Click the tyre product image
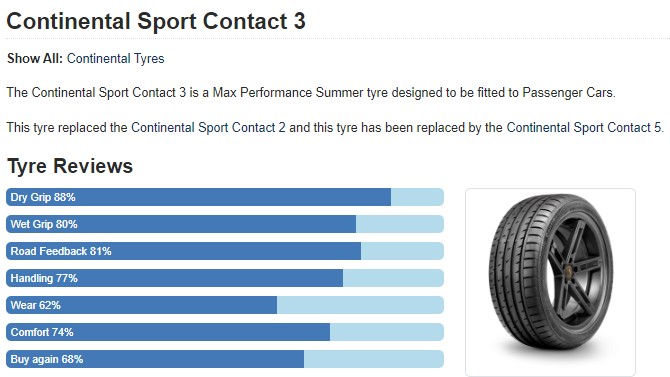This screenshot has height=377, width=670. click(550, 282)
